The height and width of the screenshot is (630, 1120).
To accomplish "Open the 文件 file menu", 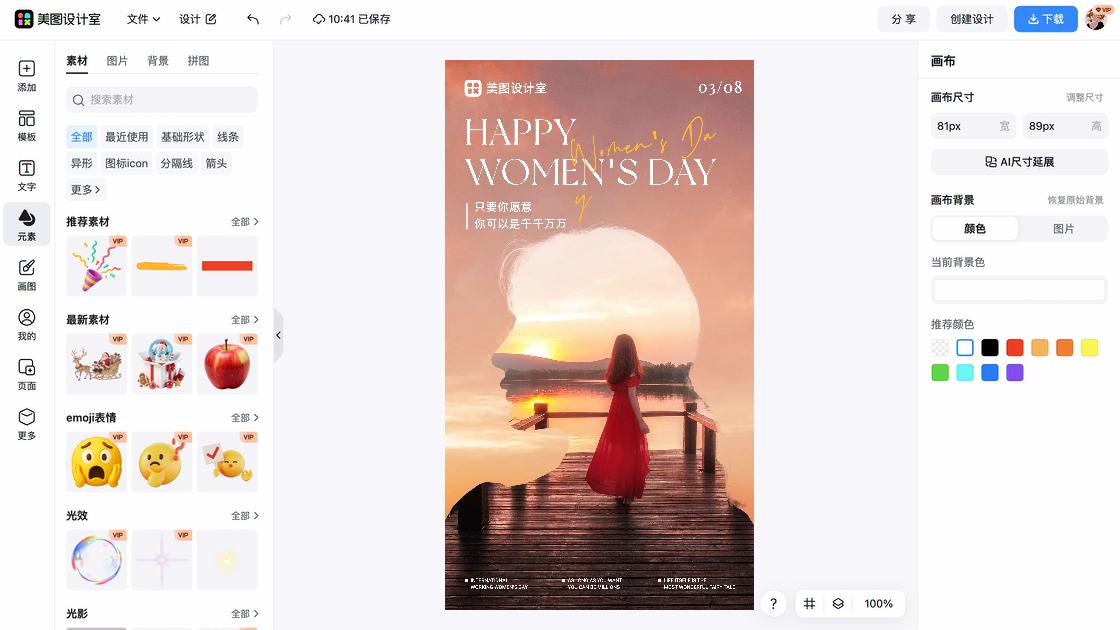I will (140, 18).
